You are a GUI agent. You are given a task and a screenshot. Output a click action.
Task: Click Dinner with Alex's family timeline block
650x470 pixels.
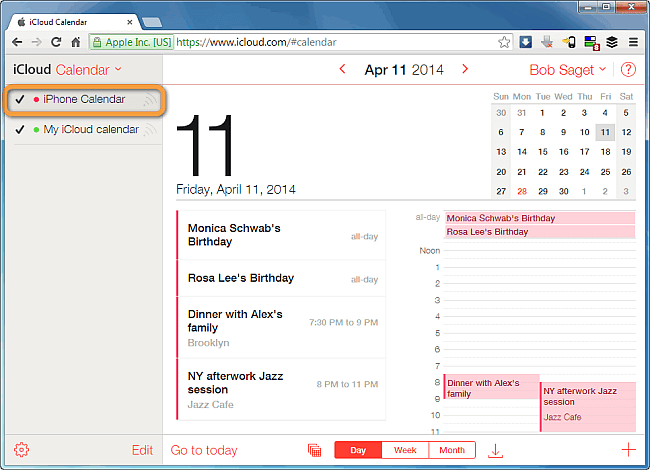point(492,387)
